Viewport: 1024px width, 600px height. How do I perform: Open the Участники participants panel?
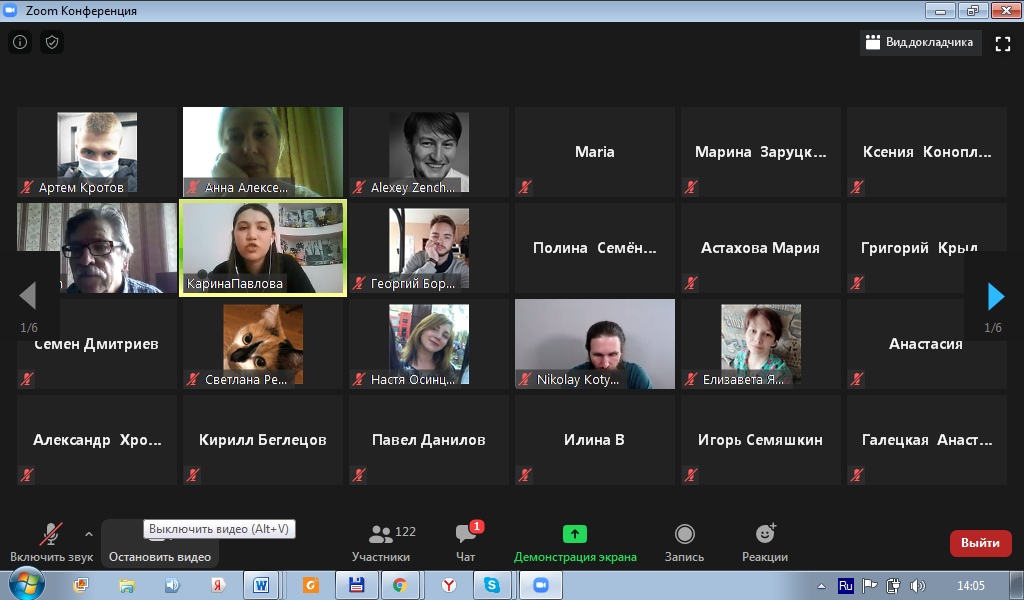[382, 543]
